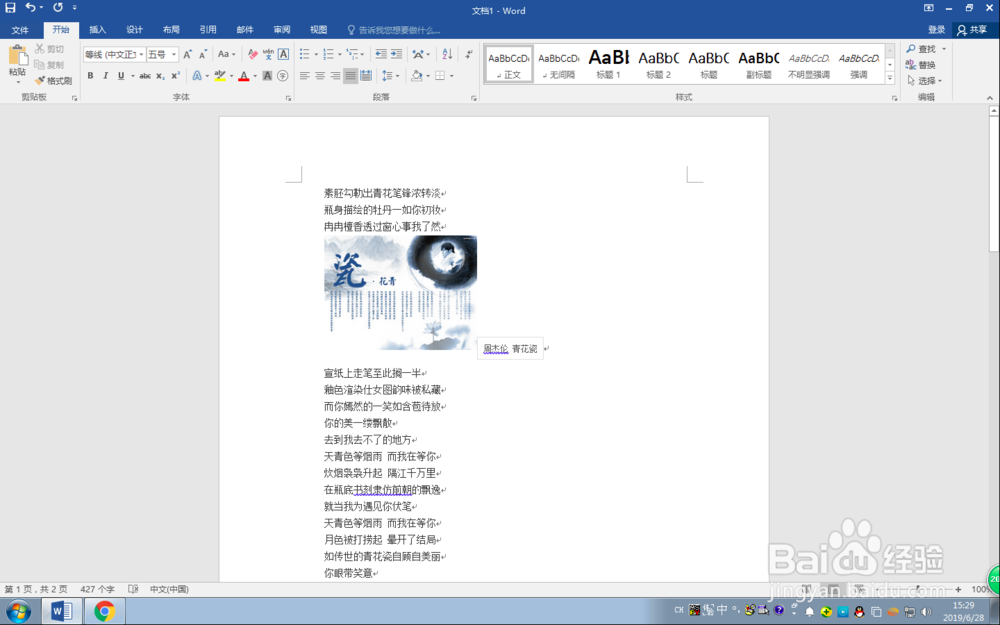Switch to the 审阅 tab
1000x625 pixels.
tap(282, 30)
